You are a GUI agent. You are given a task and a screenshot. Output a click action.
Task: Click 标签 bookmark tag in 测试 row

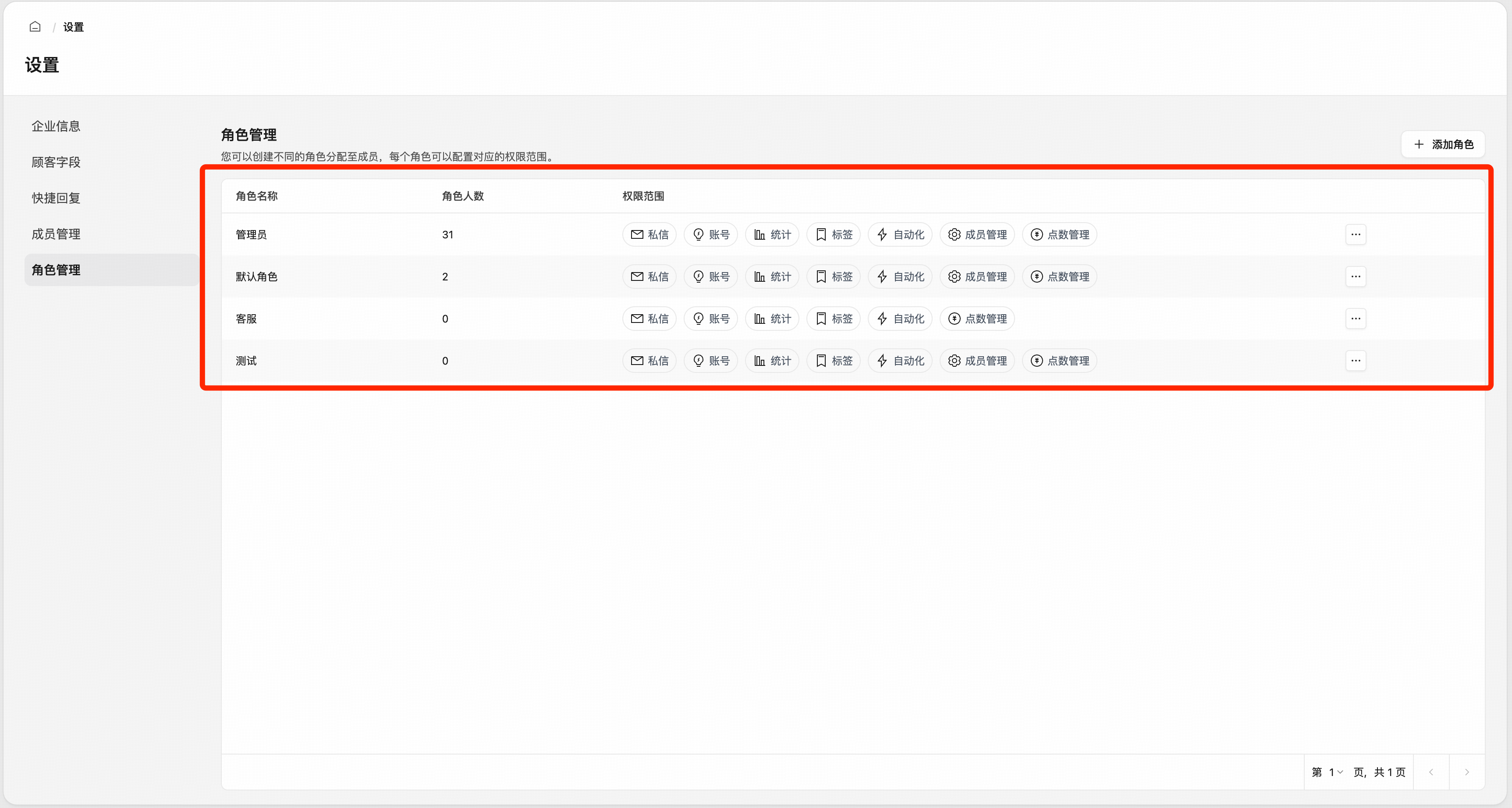tap(834, 361)
